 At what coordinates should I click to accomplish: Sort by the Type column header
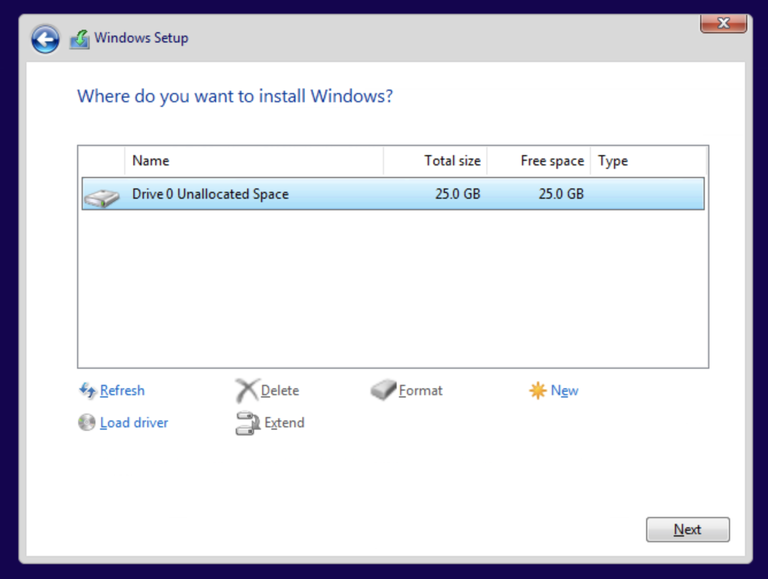[648, 161]
